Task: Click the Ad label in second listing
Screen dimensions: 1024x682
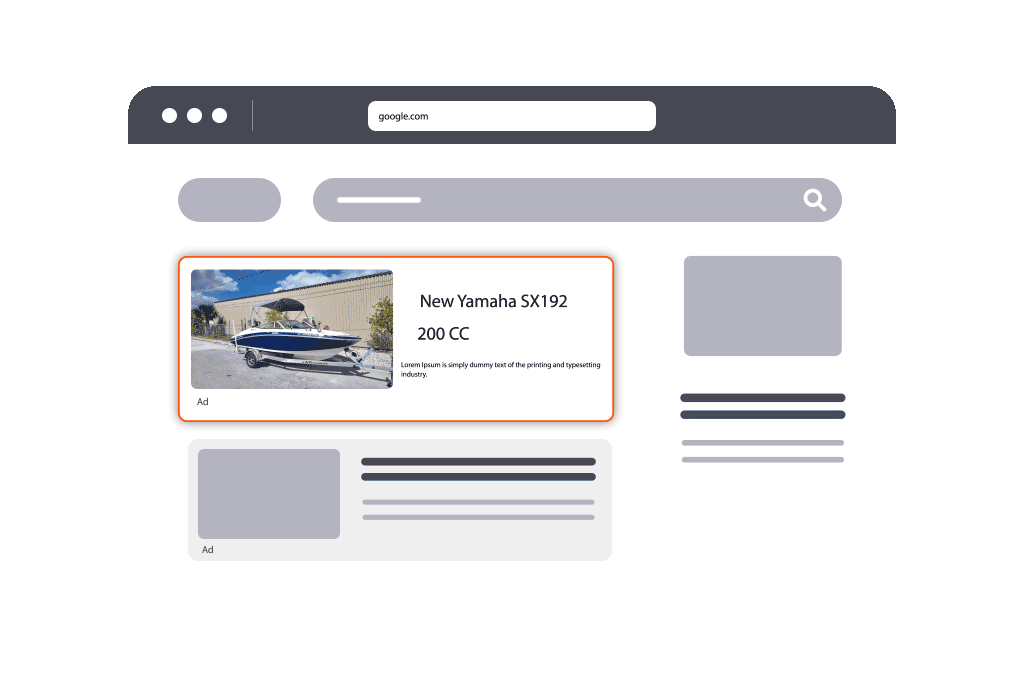Action: coord(208,550)
